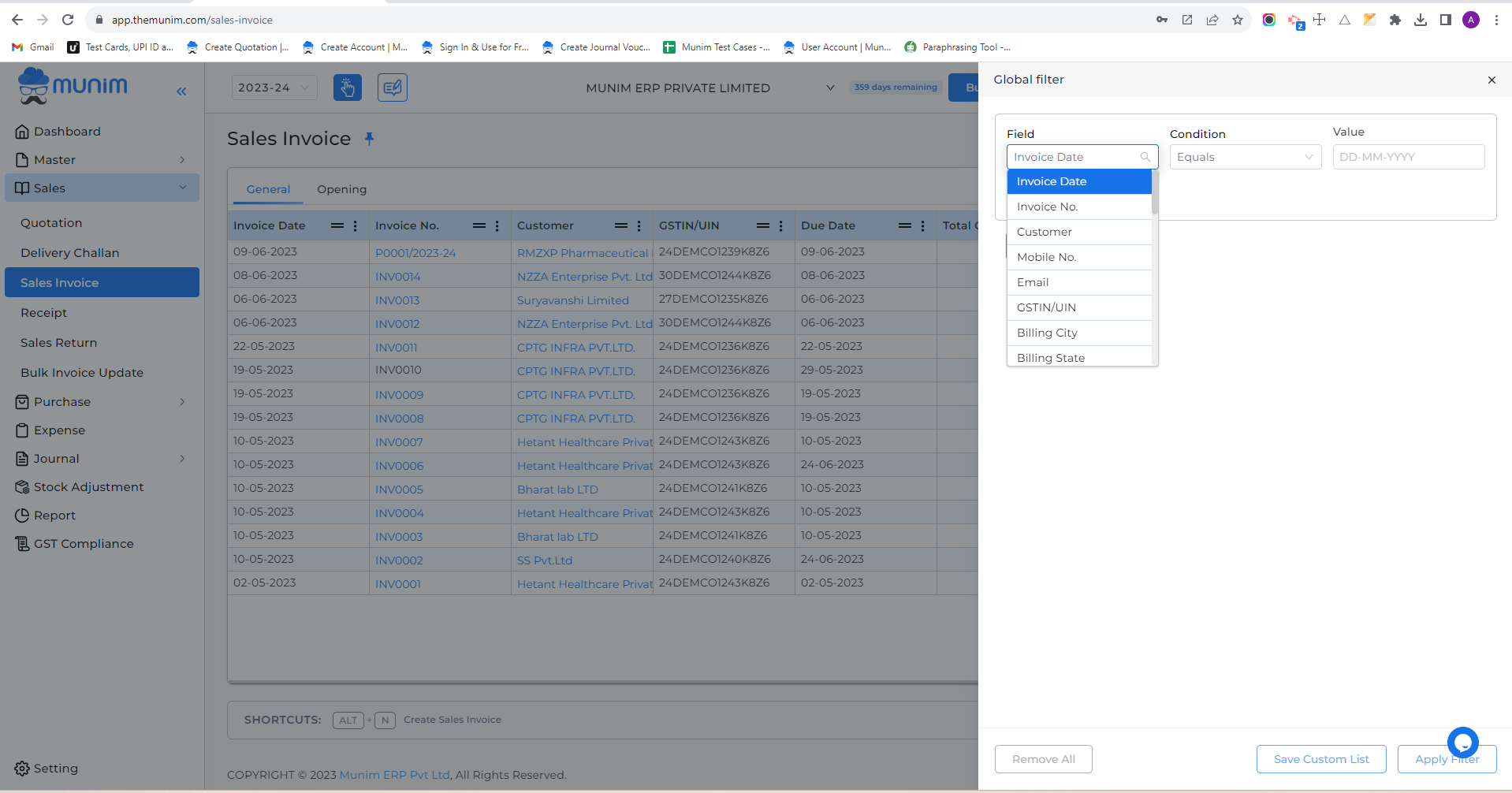
Task: Collapse the Sales menu
Action: pos(102,188)
